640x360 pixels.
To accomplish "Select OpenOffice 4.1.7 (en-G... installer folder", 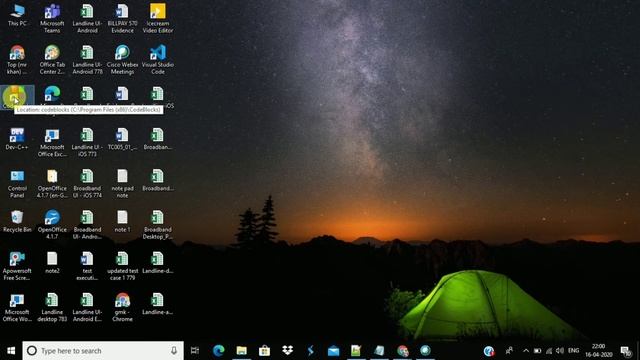I will pos(52,183).
